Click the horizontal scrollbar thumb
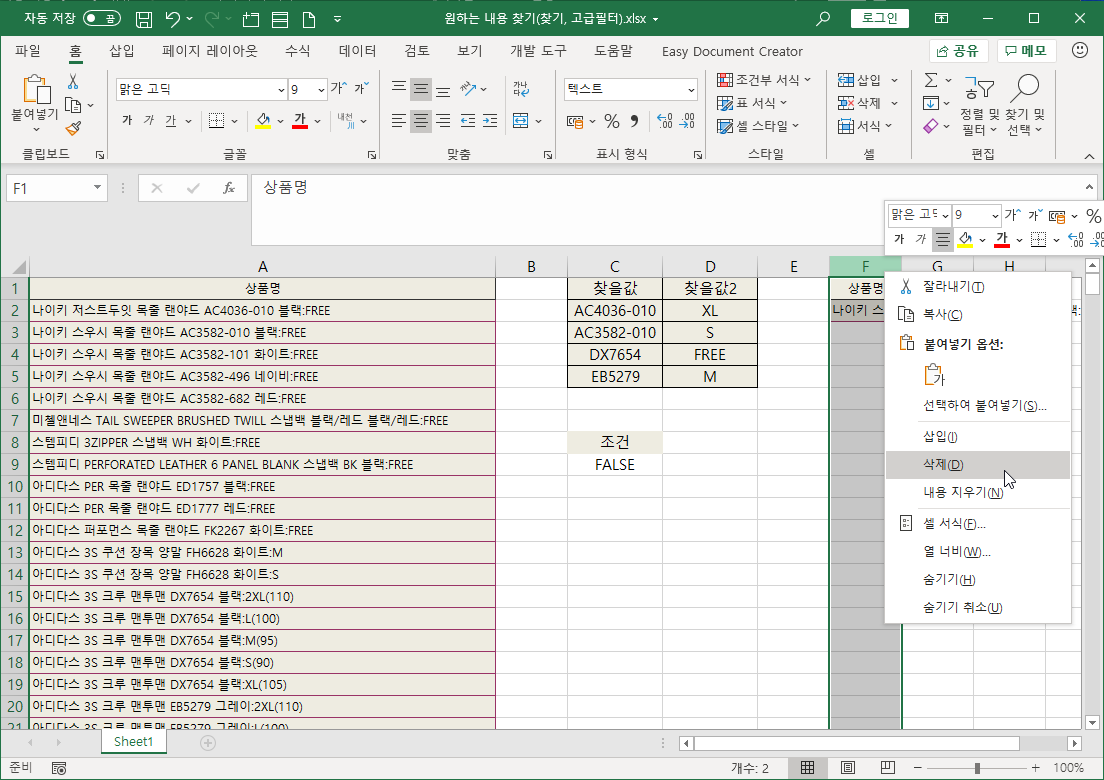Image resolution: width=1104 pixels, height=780 pixels. point(856,743)
